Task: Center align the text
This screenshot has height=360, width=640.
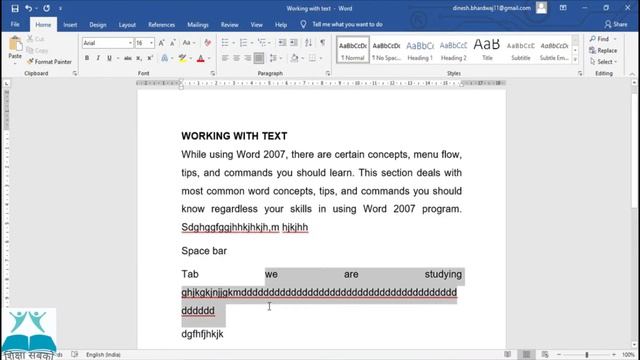Action: pyautogui.click(x=236, y=58)
